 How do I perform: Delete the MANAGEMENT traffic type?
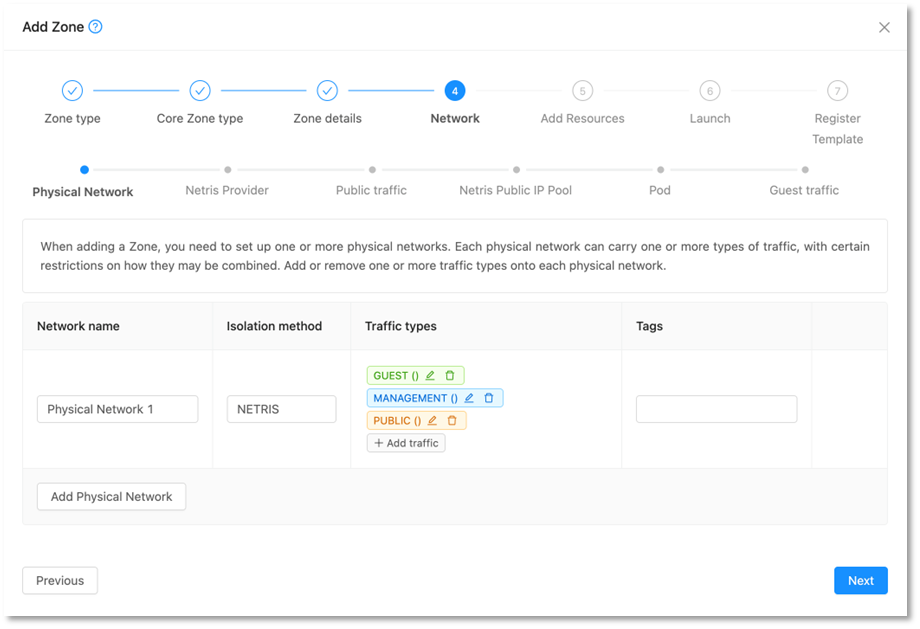click(489, 398)
